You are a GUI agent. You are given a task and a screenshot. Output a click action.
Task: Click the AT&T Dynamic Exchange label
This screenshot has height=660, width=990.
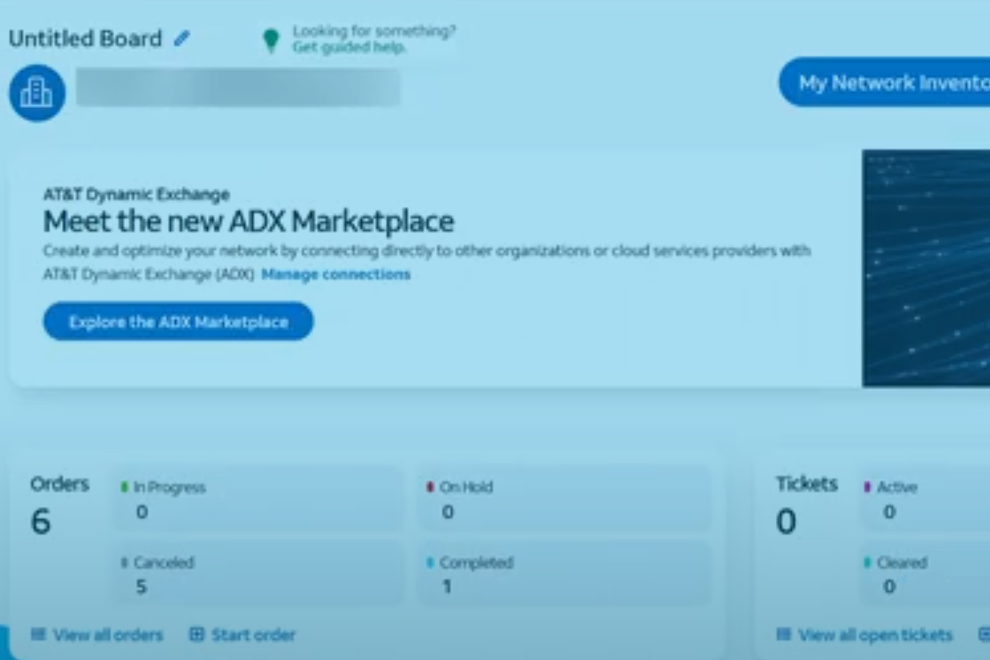pyautogui.click(x=136, y=195)
